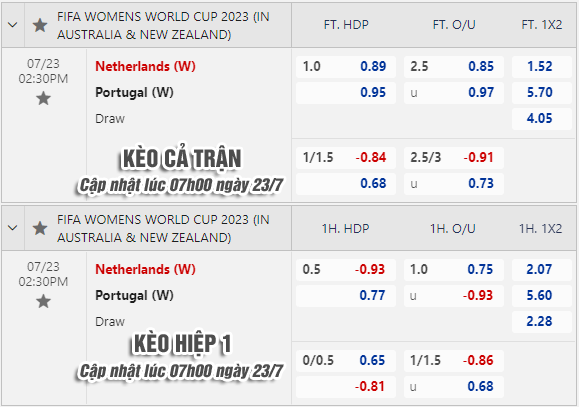
Task: Star the 07/23 full-time match
Action: coord(43,99)
